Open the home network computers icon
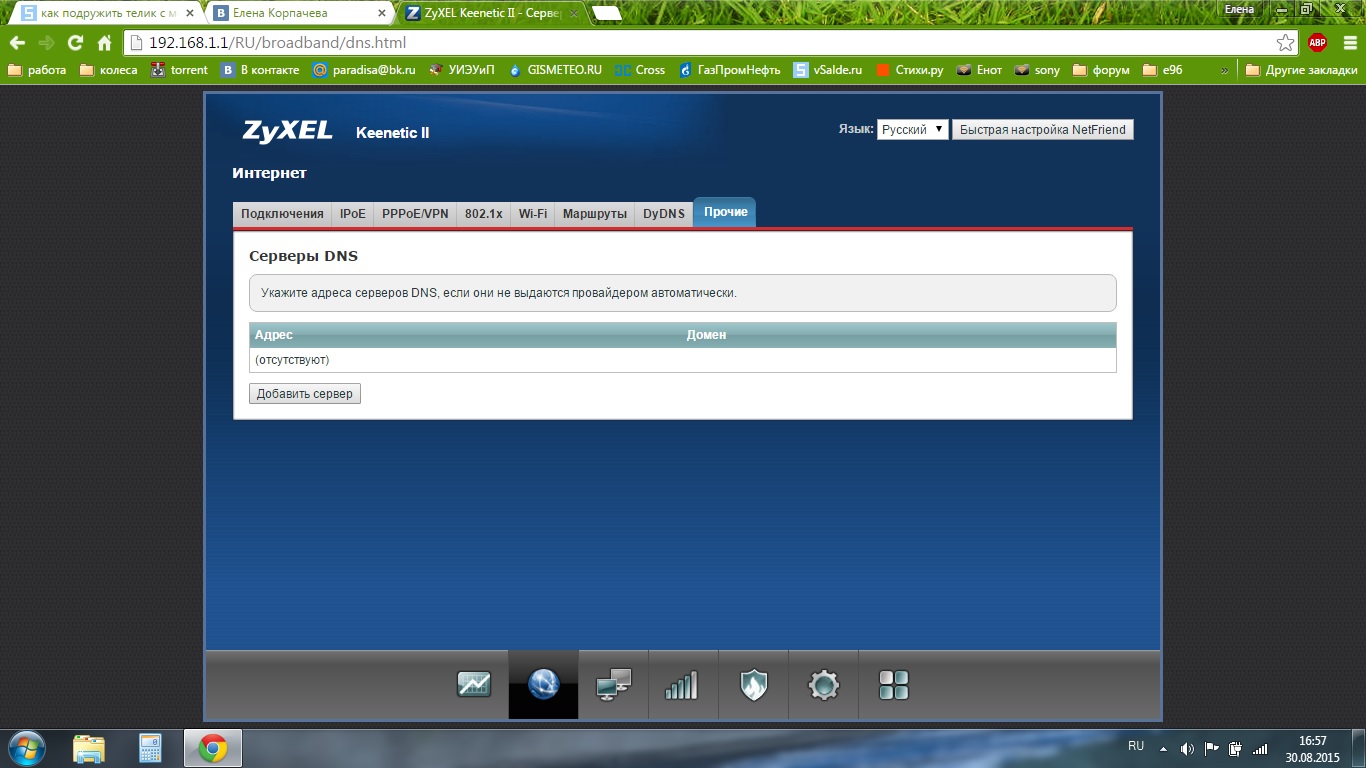Image resolution: width=1366 pixels, height=768 pixels. [613, 685]
